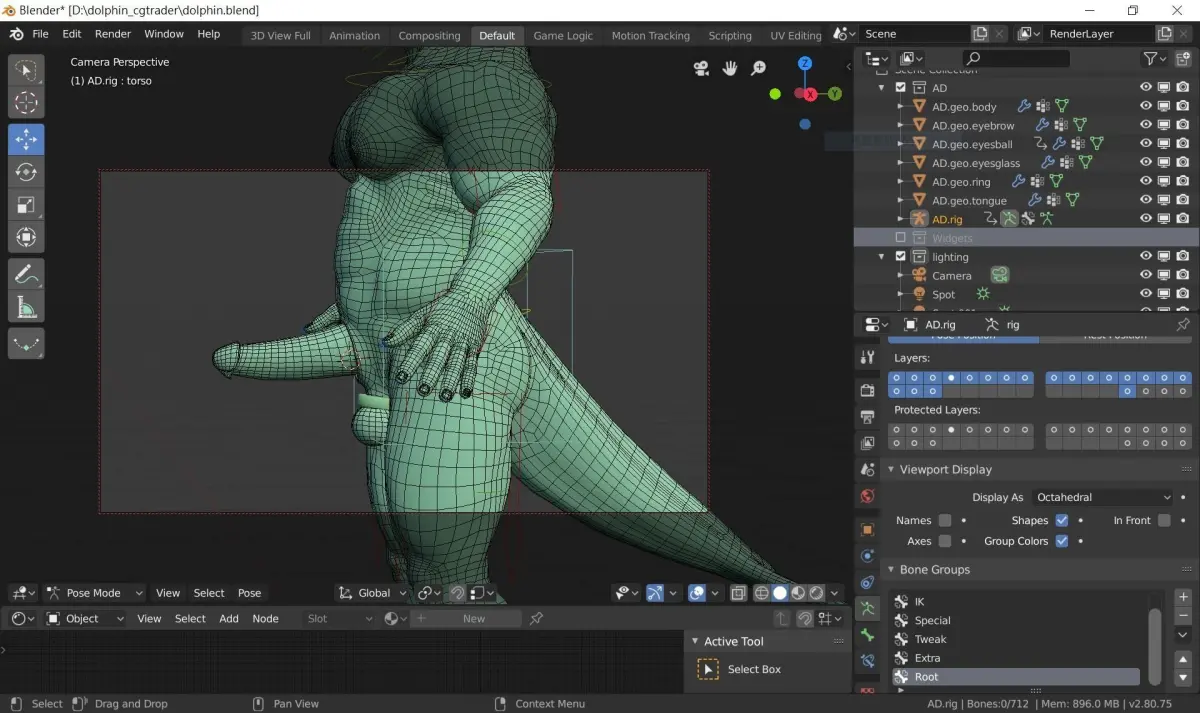Screen dimensions: 1200x713
Task: Switch to the Scripting workspace tab
Action: [730, 35]
